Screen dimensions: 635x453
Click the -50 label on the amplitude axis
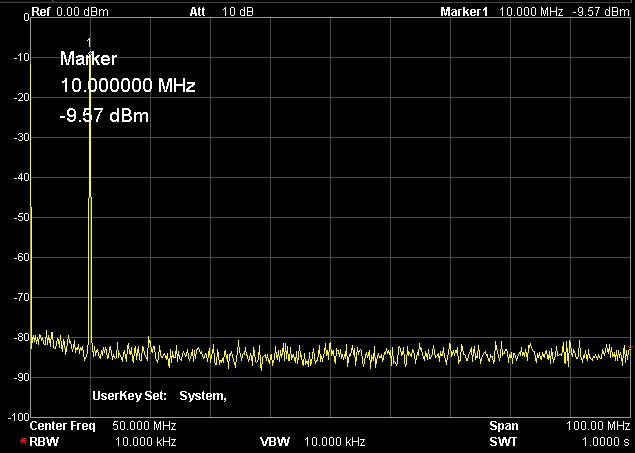click(17, 217)
